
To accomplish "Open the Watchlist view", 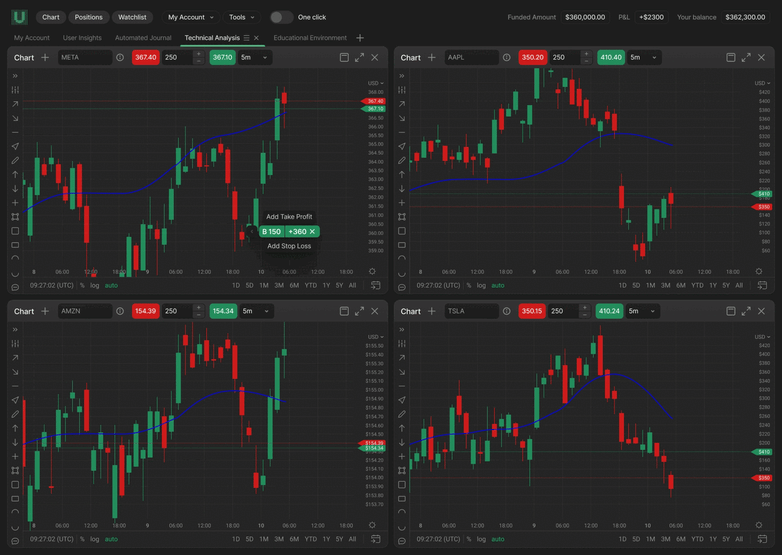I will tap(132, 17).
